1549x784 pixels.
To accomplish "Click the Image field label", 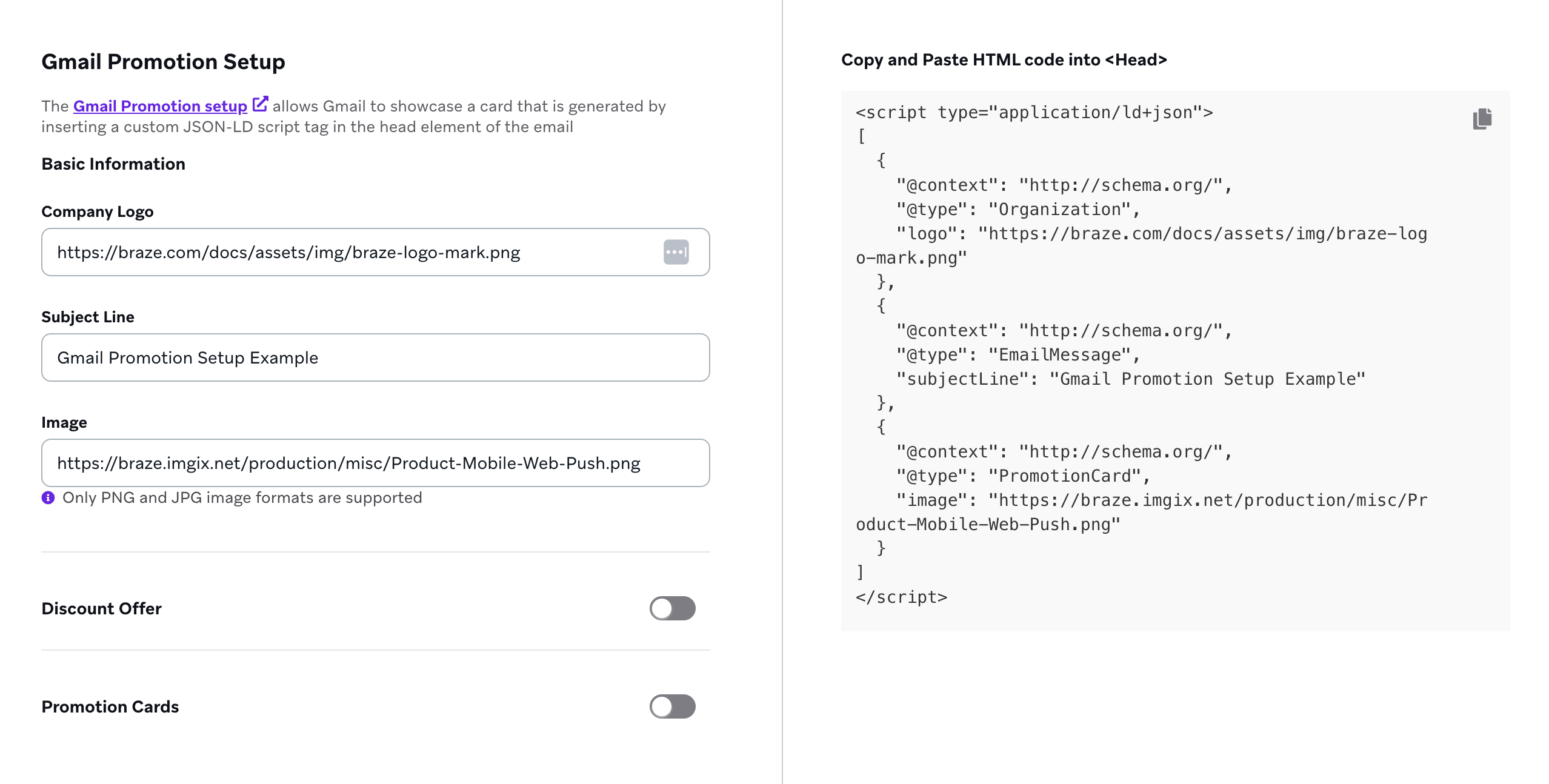I will 64,422.
